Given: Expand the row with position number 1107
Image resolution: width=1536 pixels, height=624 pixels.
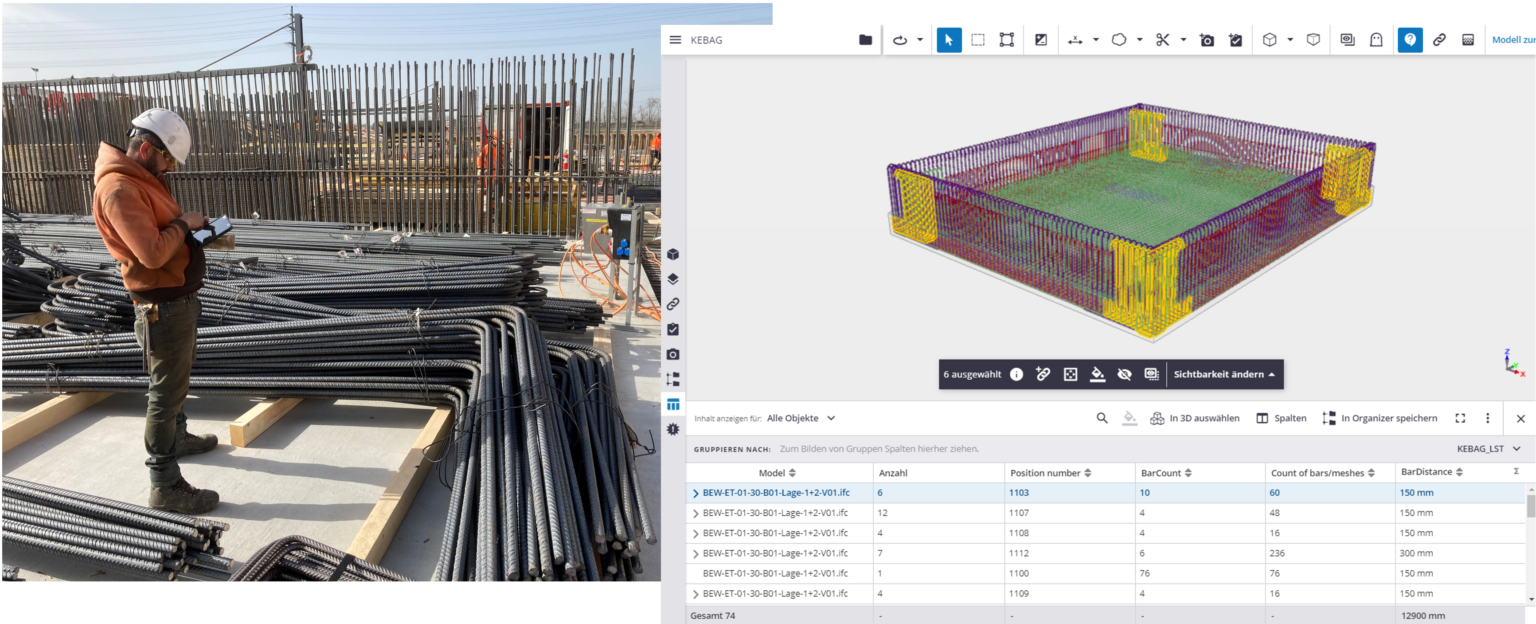Looking at the screenshot, I should [696, 513].
